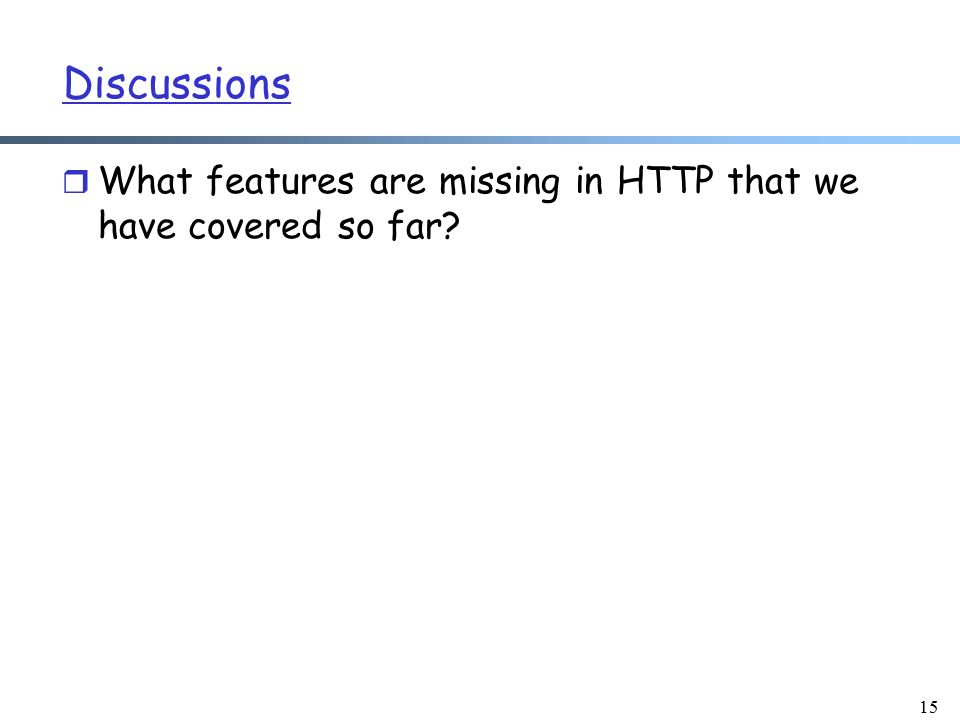
Task: Click the word features in the question
Action: [280, 181]
